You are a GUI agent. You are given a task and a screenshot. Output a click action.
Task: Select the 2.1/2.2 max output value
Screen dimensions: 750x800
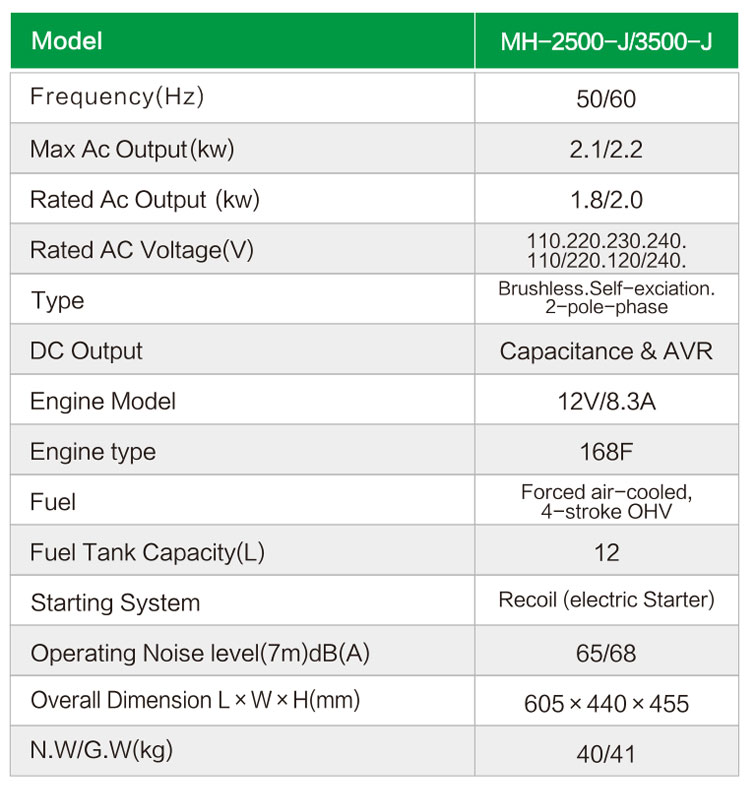(x=606, y=149)
